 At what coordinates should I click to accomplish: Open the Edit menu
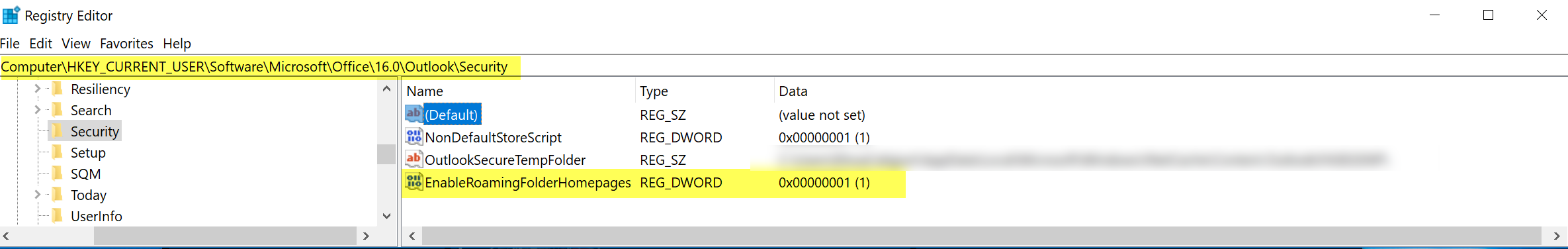40,44
